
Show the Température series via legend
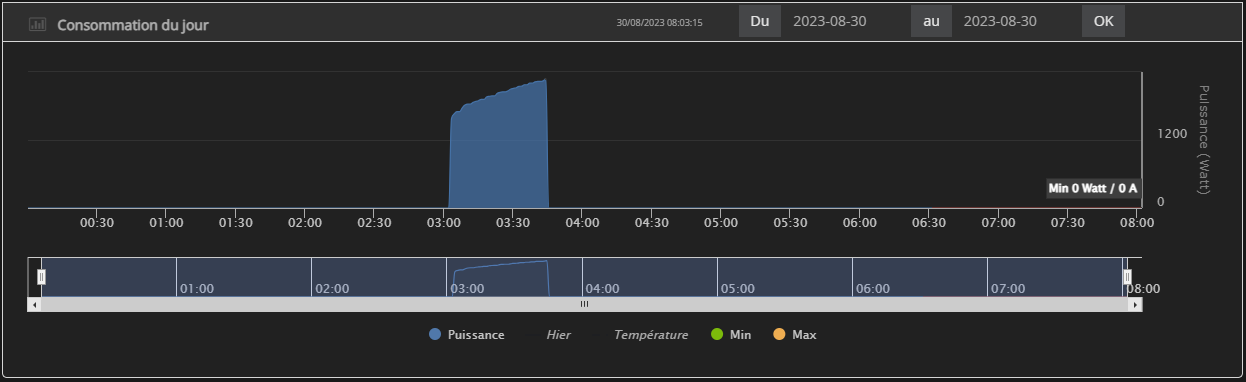click(x=651, y=335)
